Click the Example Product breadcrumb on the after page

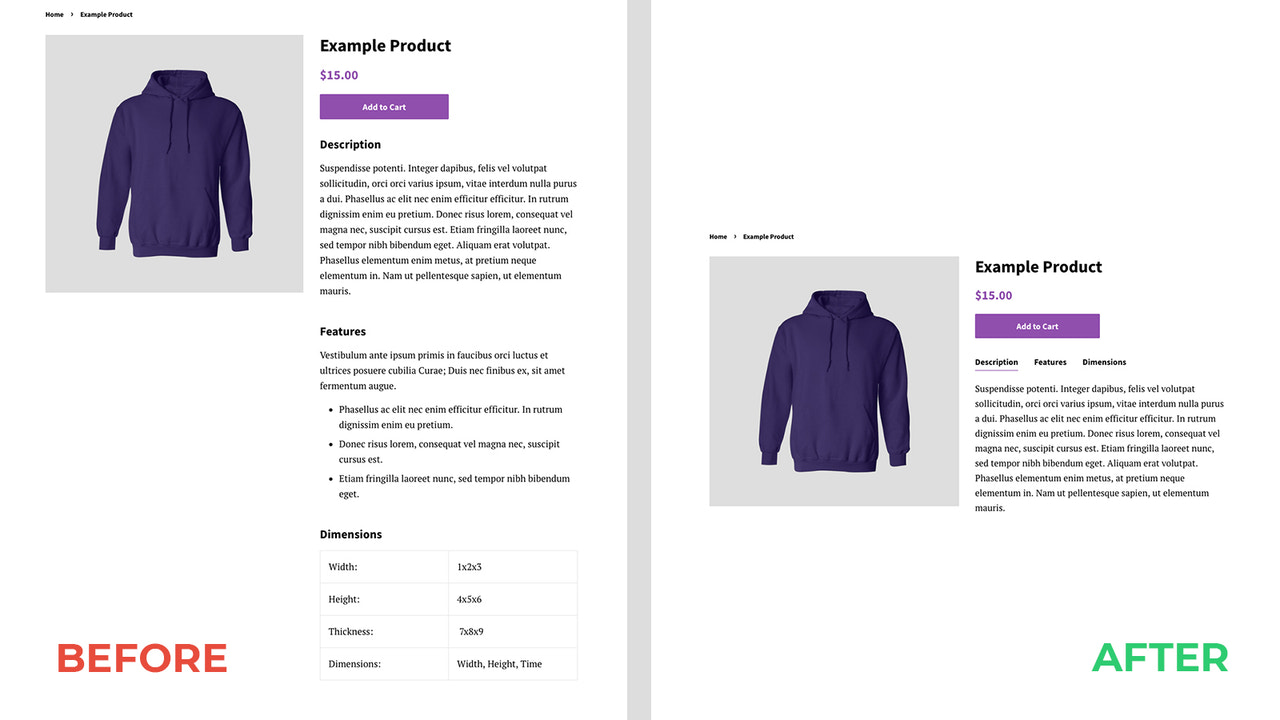point(768,236)
